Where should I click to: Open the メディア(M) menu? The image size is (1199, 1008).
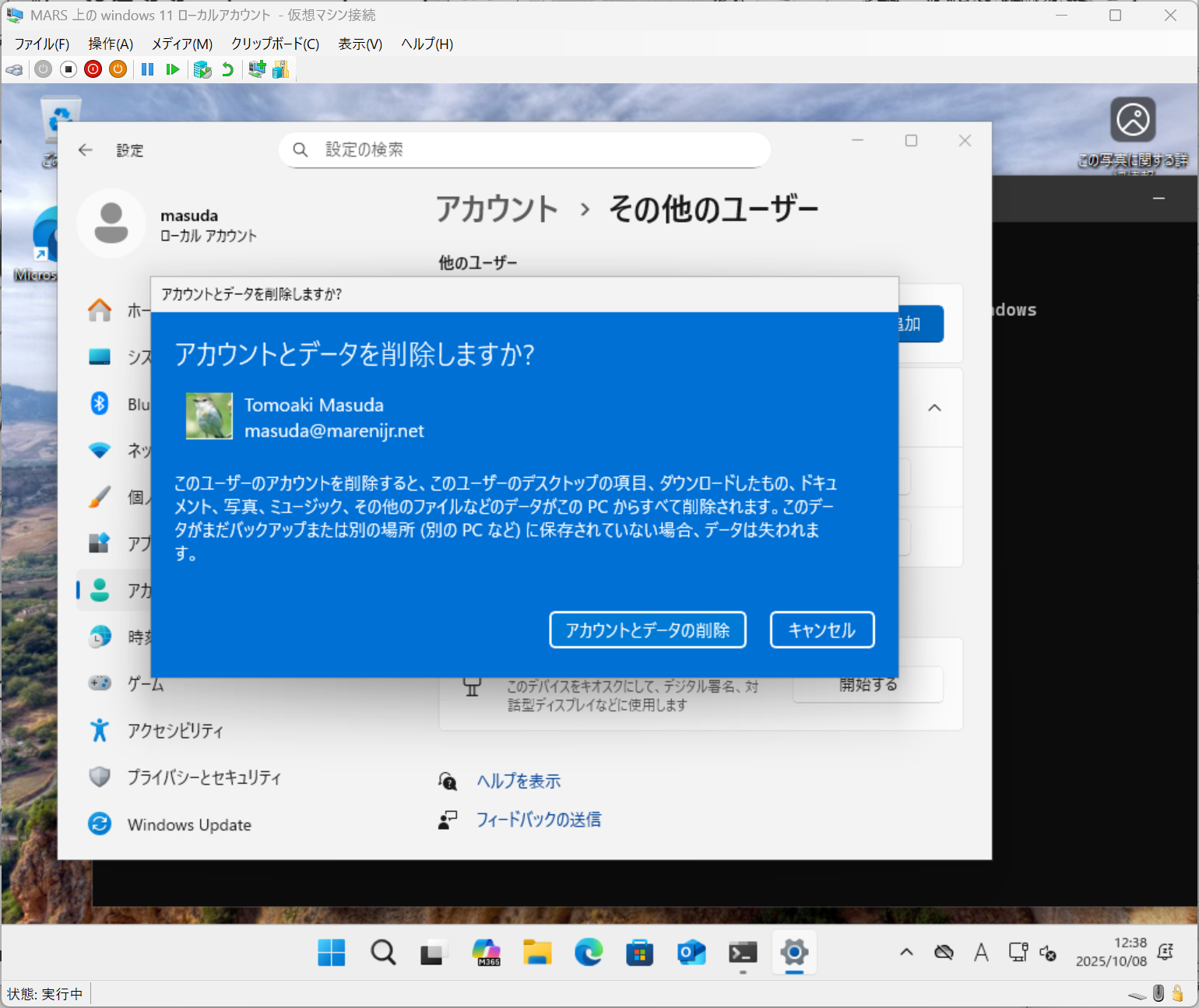click(x=181, y=44)
